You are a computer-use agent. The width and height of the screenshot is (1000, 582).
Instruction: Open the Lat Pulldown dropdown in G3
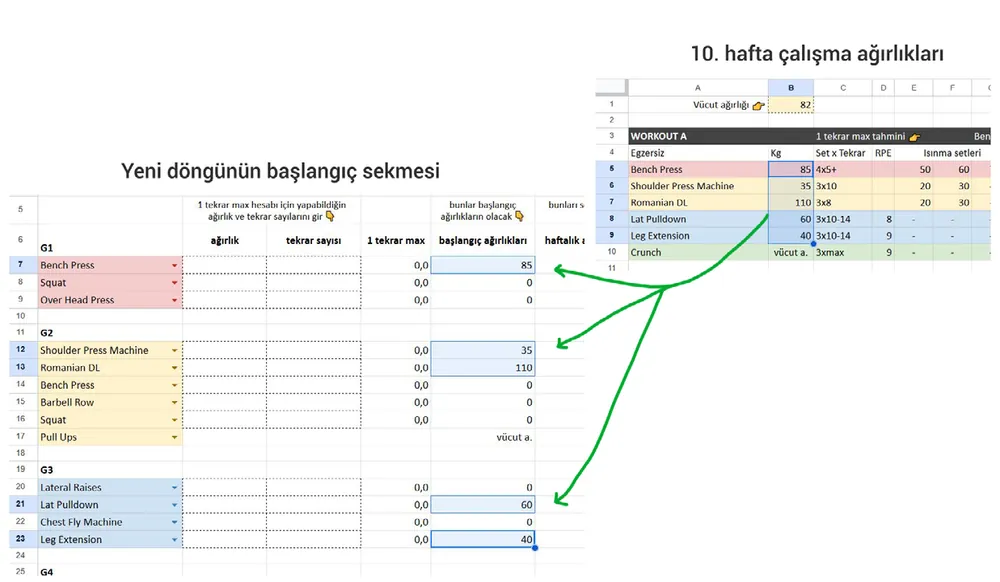pyautogui.click(x=174, y=505)
